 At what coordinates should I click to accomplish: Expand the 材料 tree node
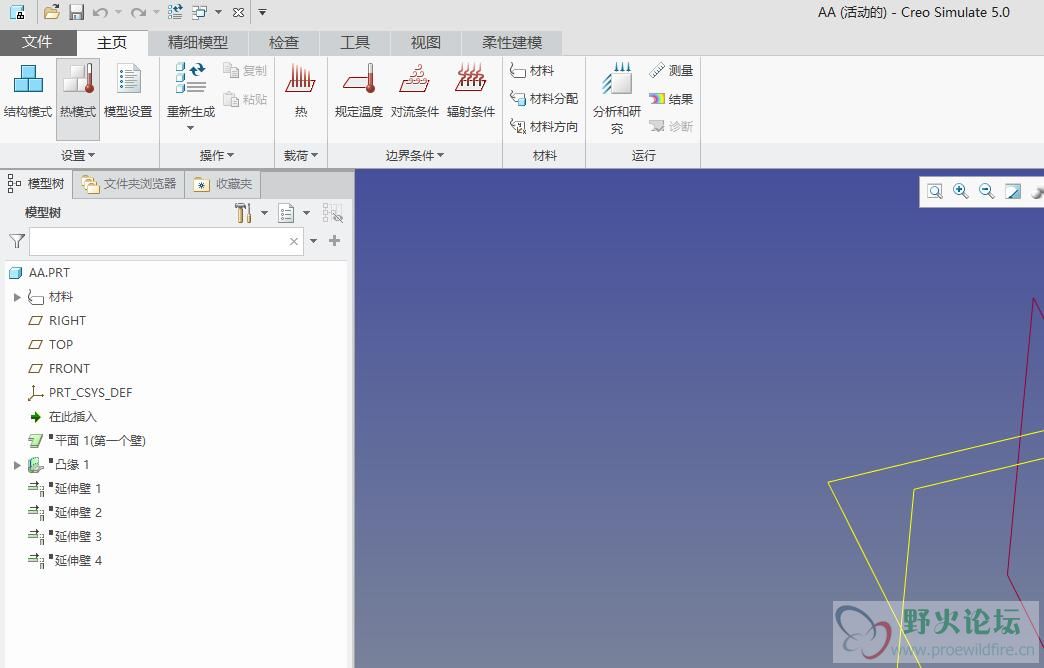point(17,297)
